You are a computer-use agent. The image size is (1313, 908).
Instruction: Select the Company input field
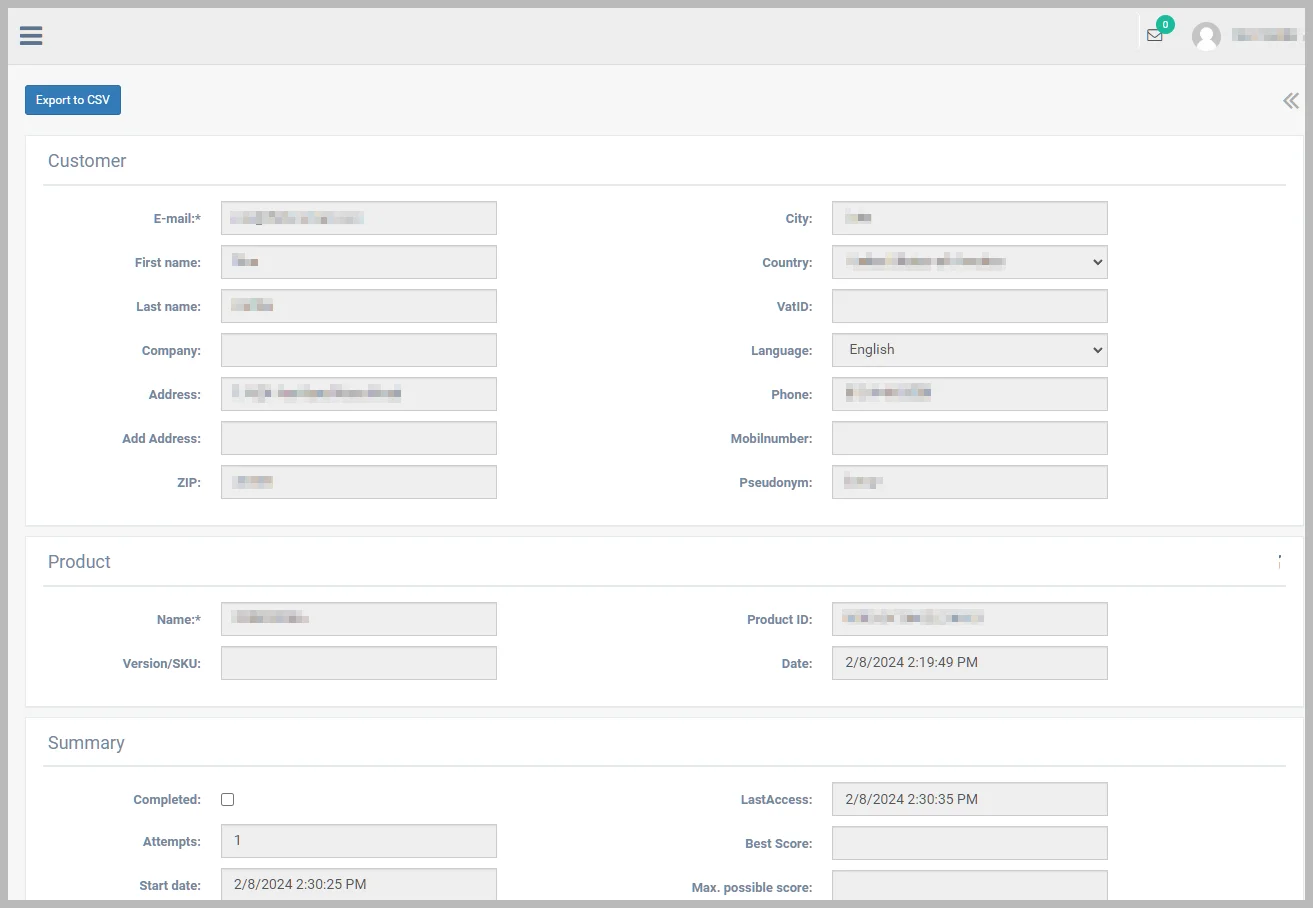[x=358, y=350]
